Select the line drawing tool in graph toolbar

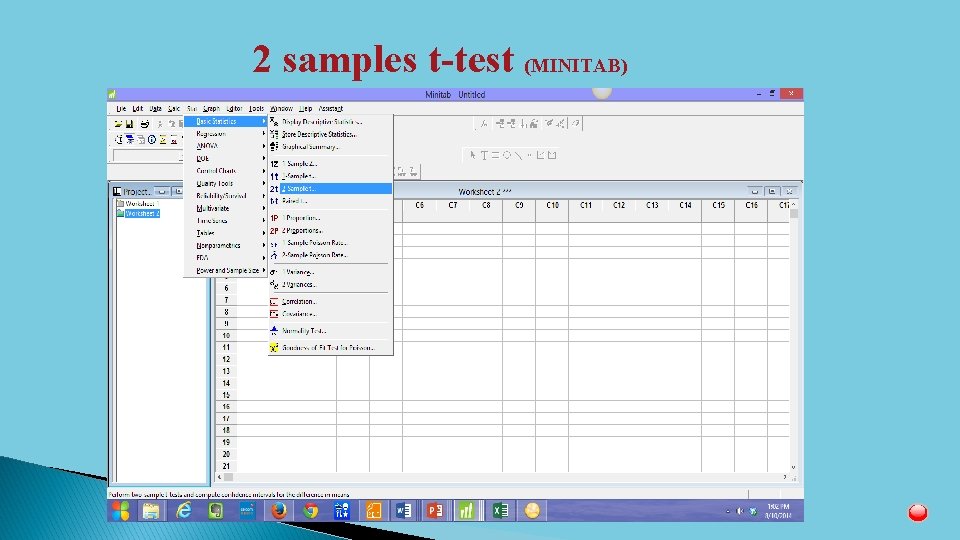pos(518,156)
